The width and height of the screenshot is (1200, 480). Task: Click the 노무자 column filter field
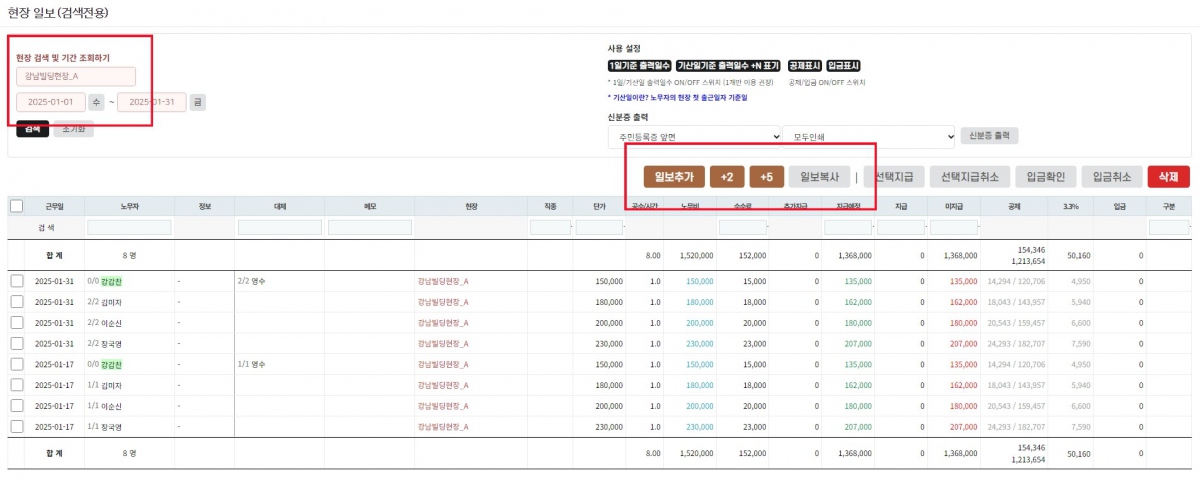(129, 228)
